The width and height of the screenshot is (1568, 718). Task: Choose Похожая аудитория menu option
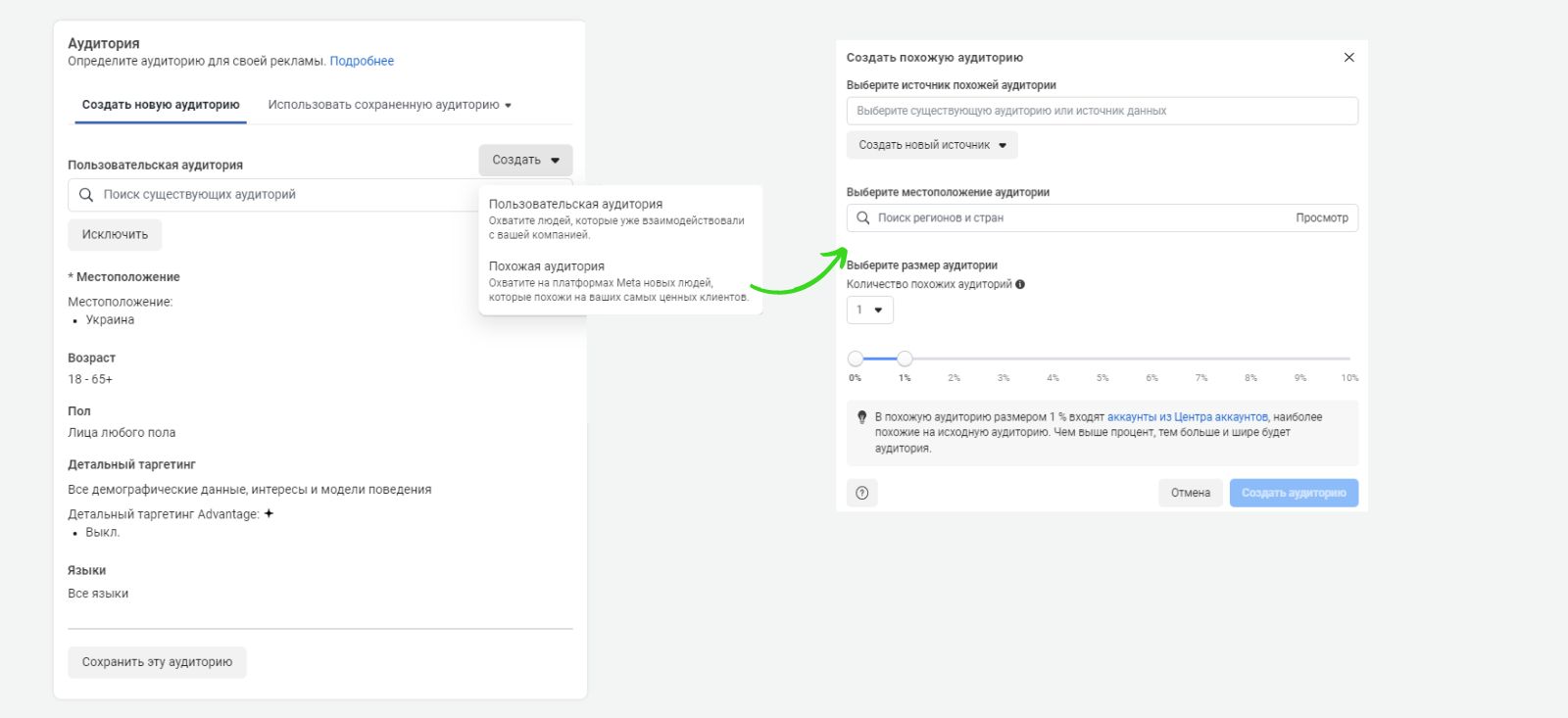click(547, 266)
